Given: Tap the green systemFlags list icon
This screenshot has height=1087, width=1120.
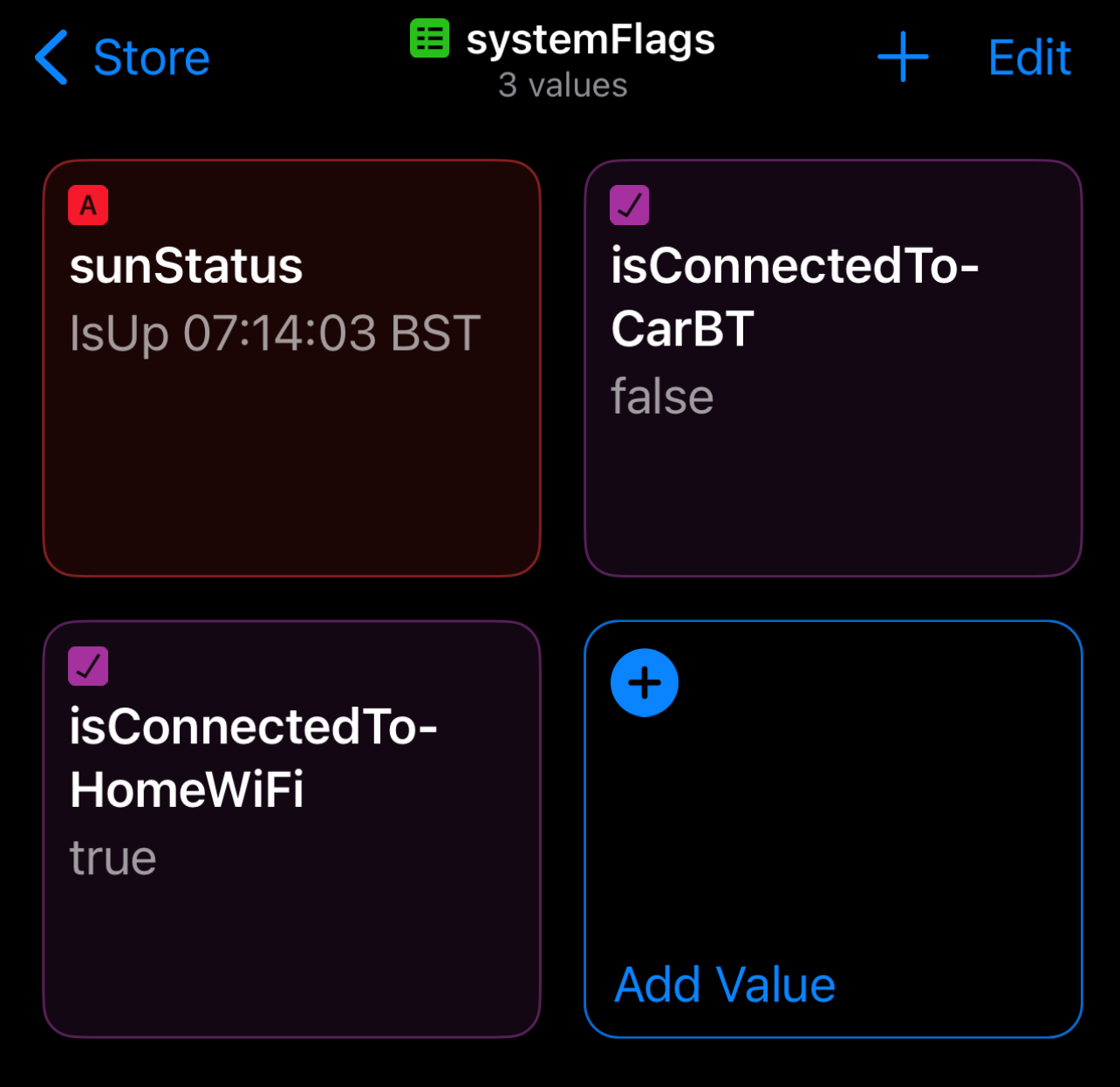Looking at the screenshot, I should (x=429, y=39).
